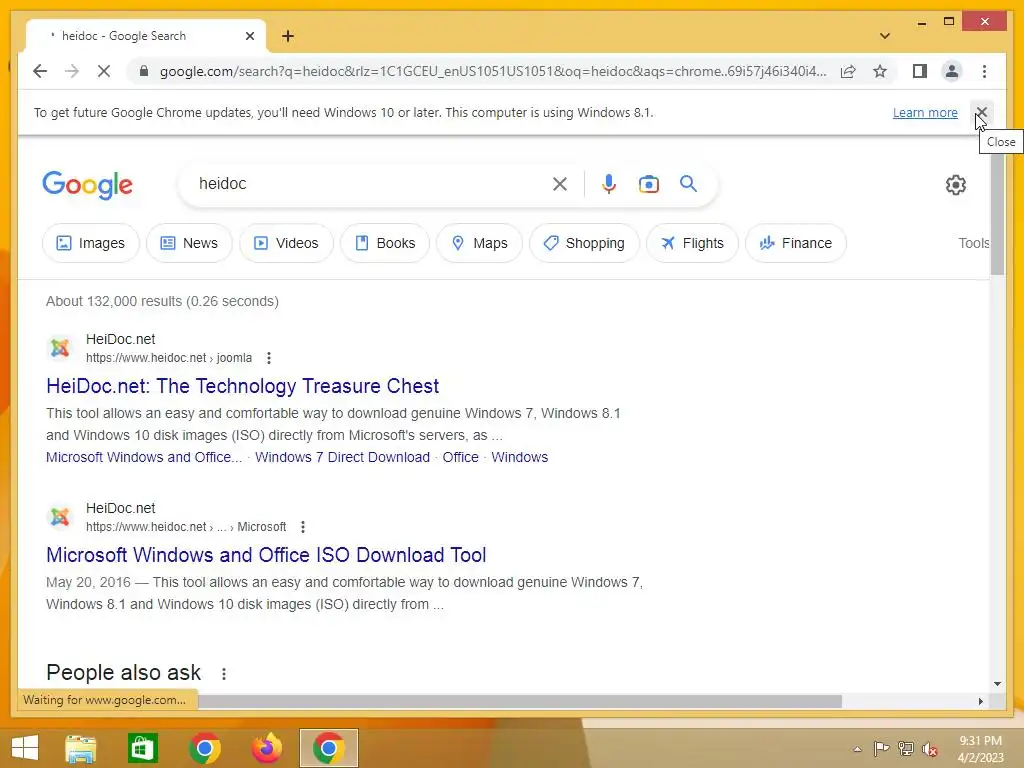Open the Windows Start button
This screenshot has width=1024, height=768.
(25, 748)
